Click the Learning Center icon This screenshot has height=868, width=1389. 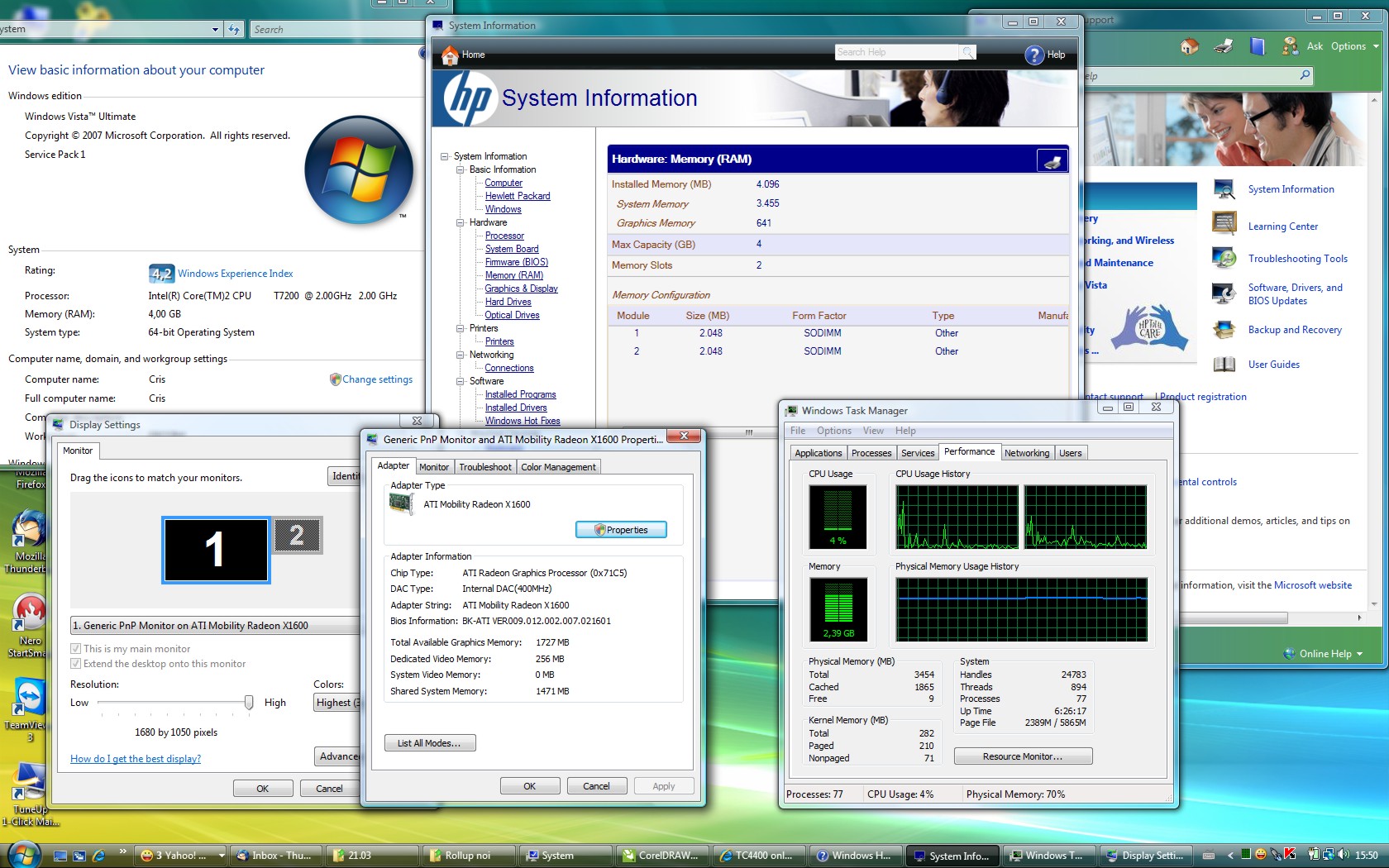tap(1224, 223)
